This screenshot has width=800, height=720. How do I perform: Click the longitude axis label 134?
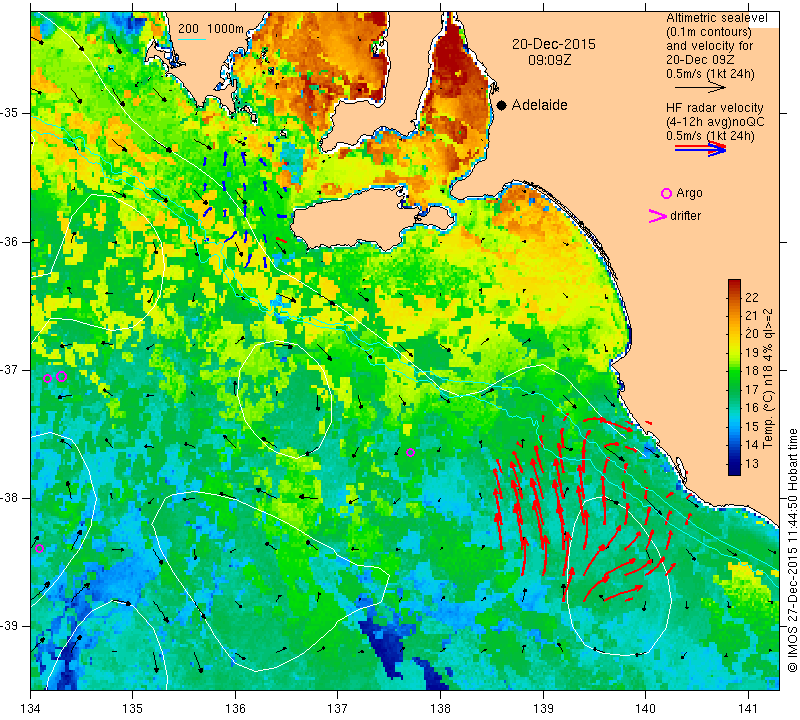pyautogui.click(x=31, y=708)
